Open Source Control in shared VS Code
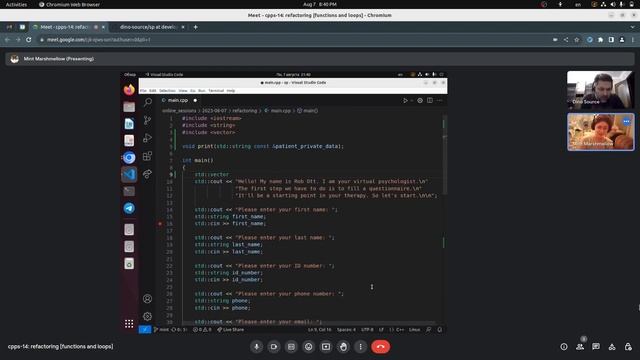Image resolution: width=640 pixels, height=360 pixels. pyautogui.click(x=148, y=120)
